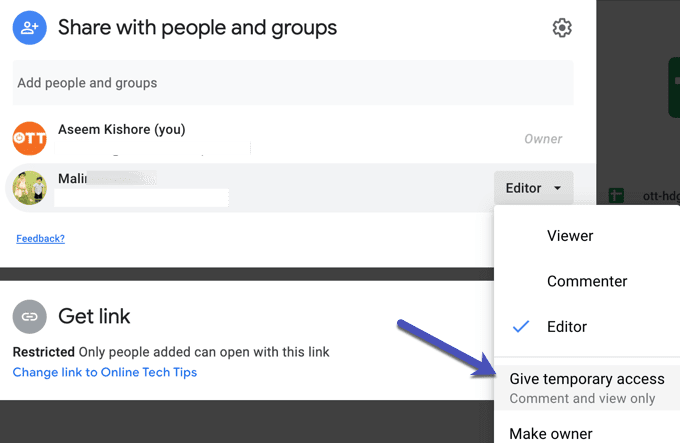Choose Give temporary access
The height and width of the screenshot is (443, 680).
pos(587,379)
